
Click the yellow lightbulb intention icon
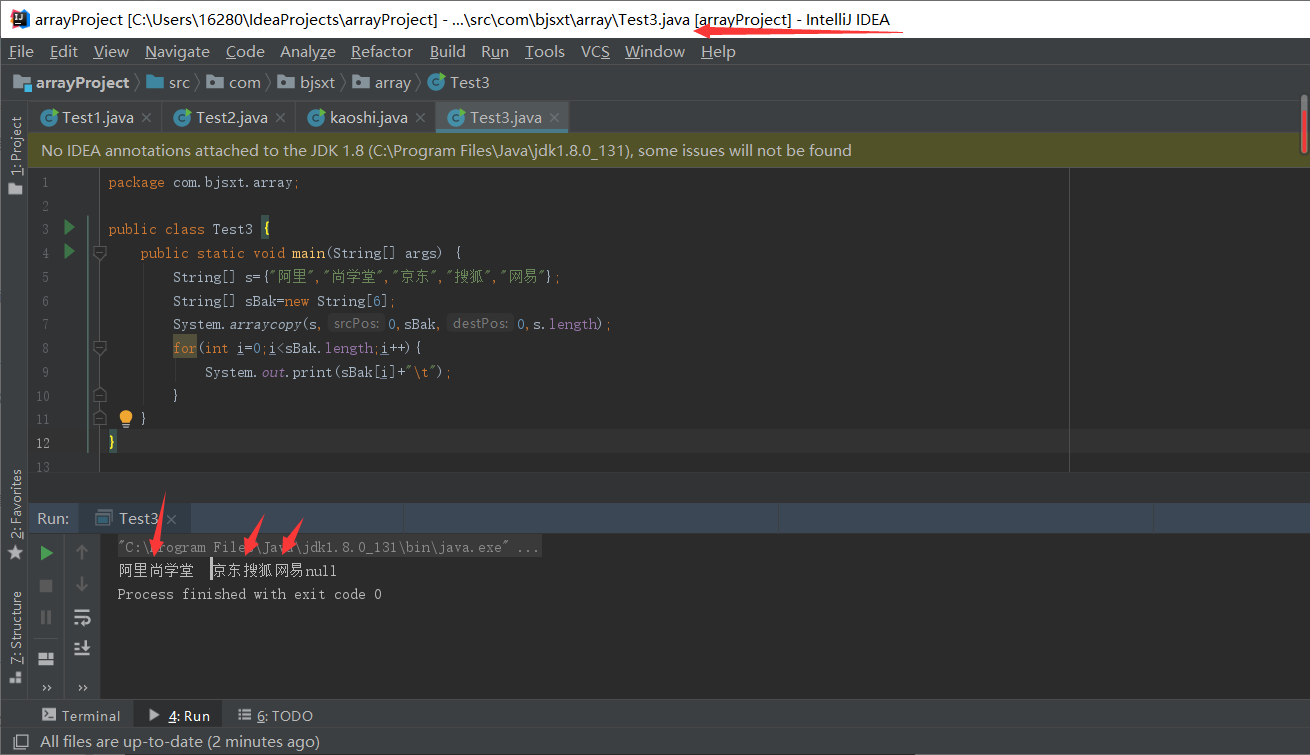[x=126, y=419]
